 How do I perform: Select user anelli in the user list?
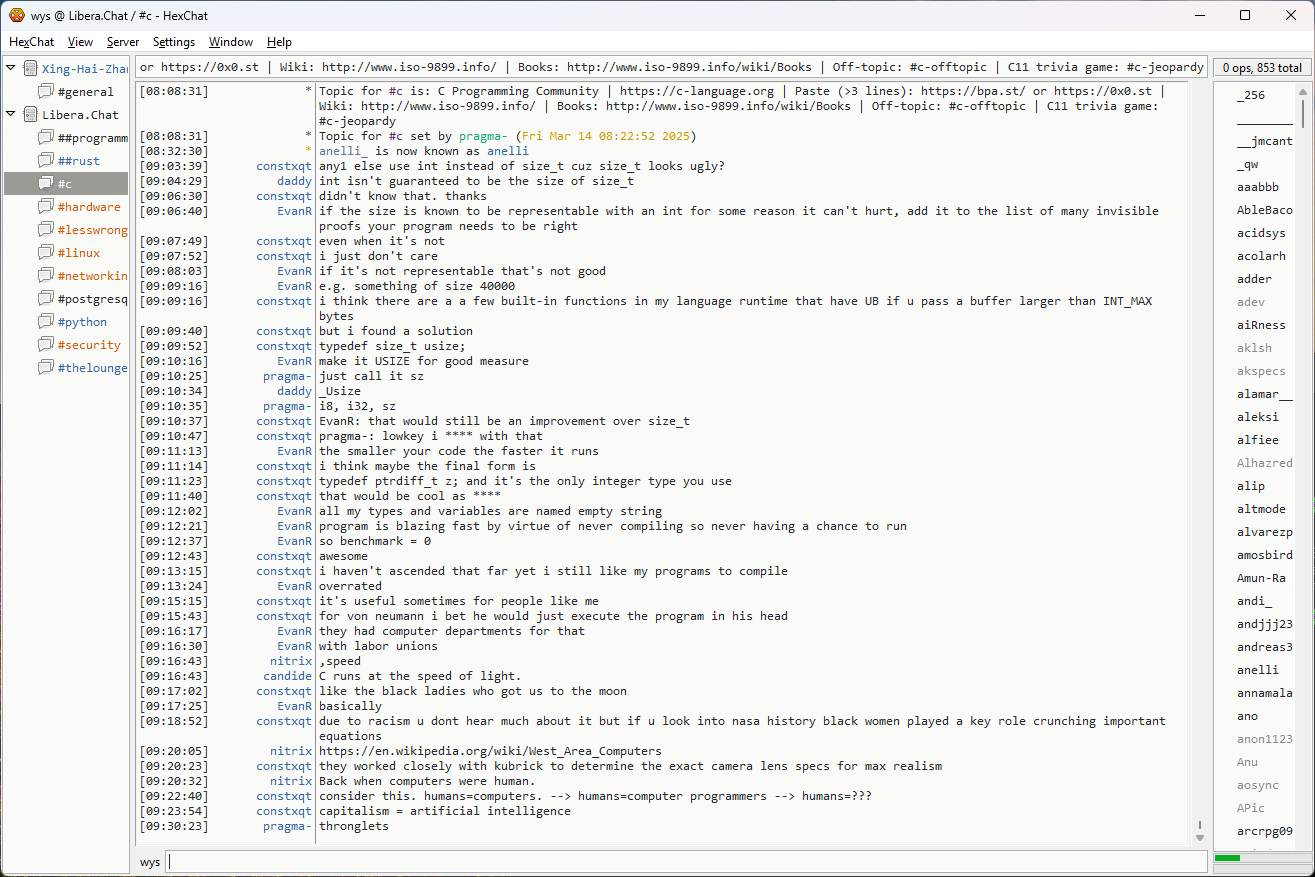(1257, 670)
